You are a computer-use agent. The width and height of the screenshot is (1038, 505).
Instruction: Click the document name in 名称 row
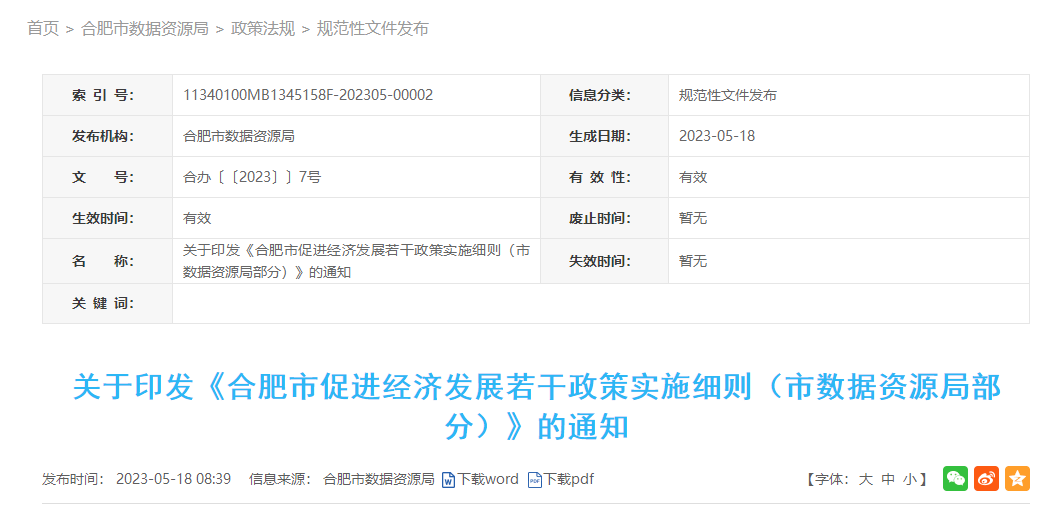pos(356,261)
